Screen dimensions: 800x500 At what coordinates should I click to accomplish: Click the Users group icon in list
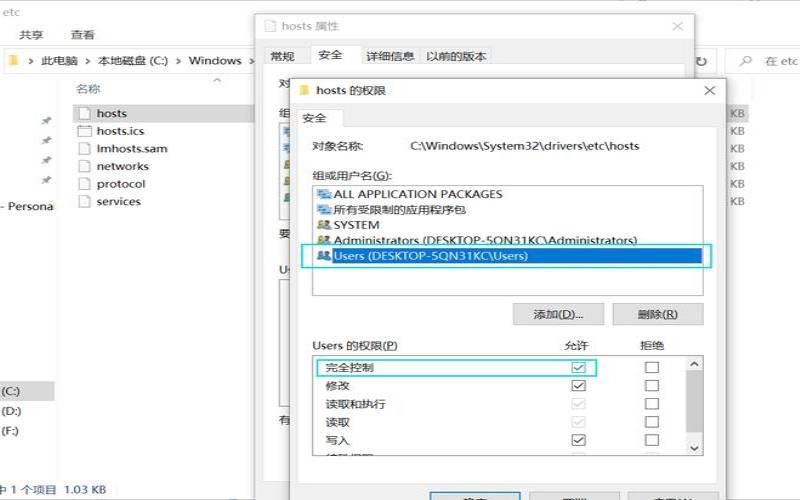click(x=324, y=255)
